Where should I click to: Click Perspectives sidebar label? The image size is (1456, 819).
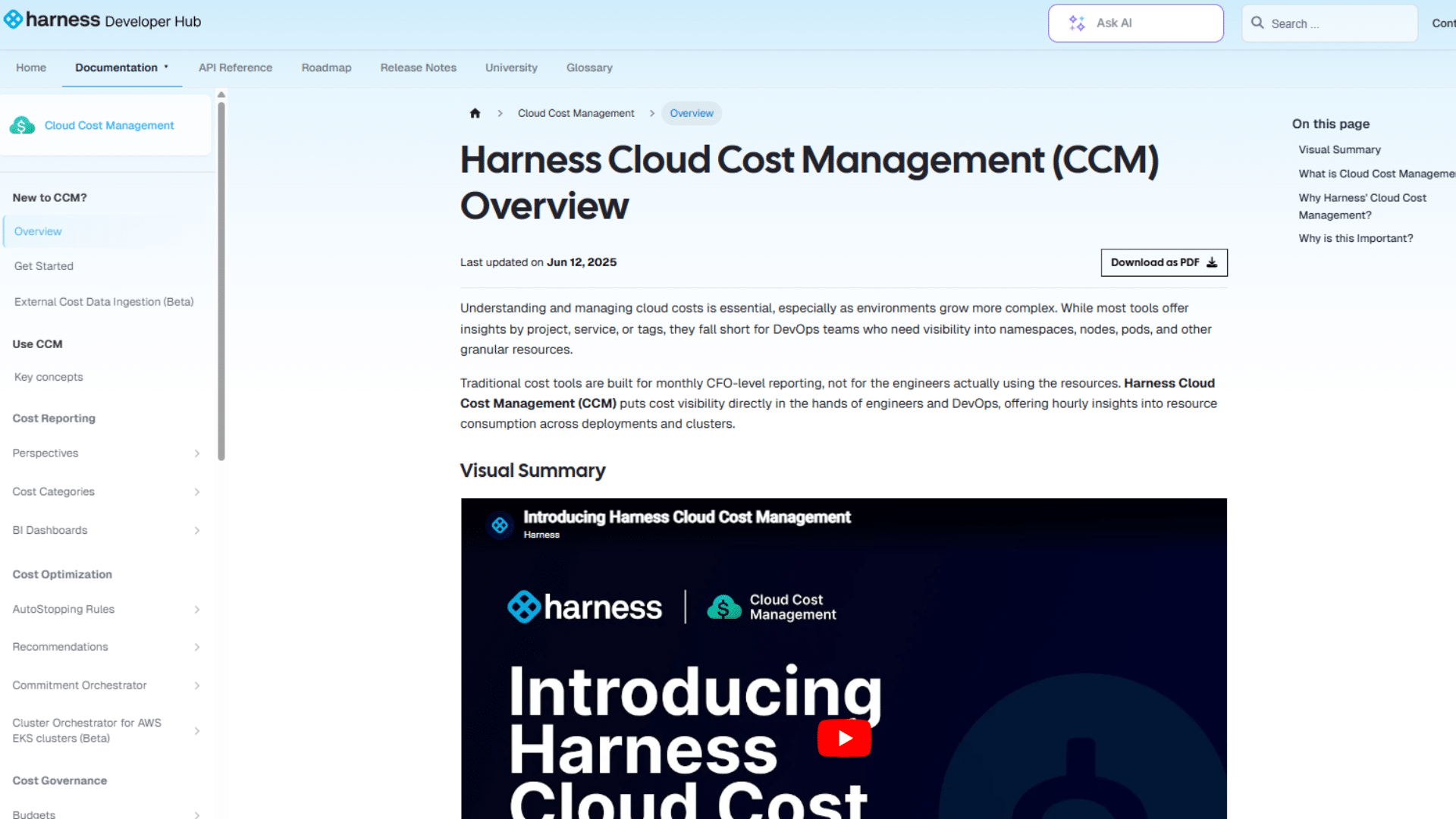point(45,453)
